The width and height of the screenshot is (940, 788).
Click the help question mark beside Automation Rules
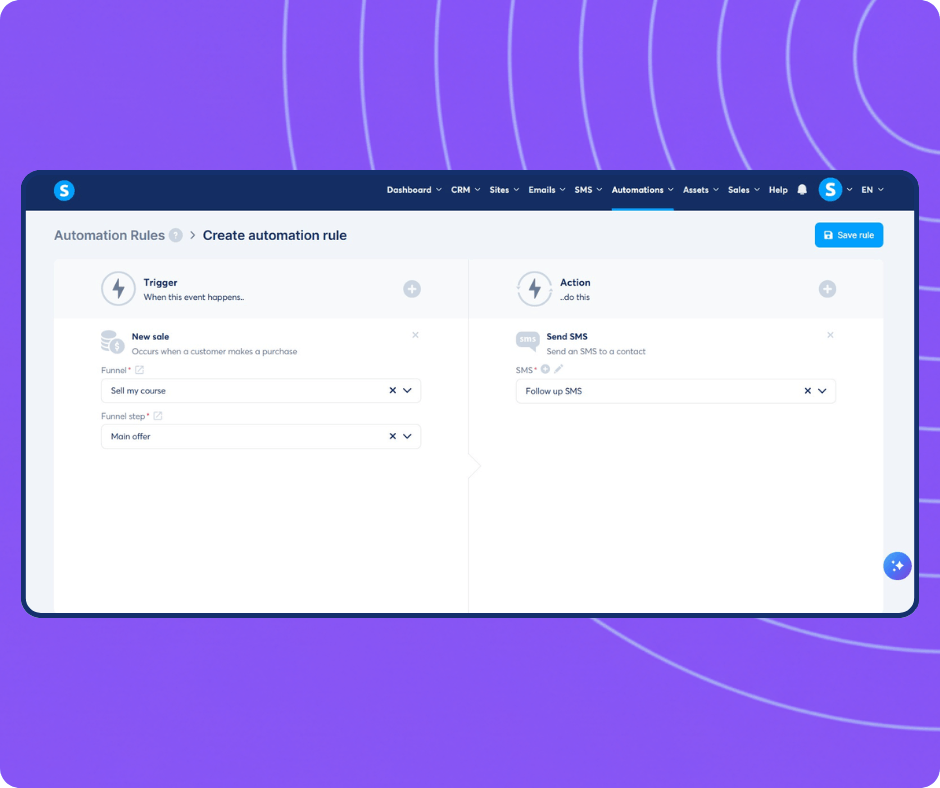(x=176, y=235)
